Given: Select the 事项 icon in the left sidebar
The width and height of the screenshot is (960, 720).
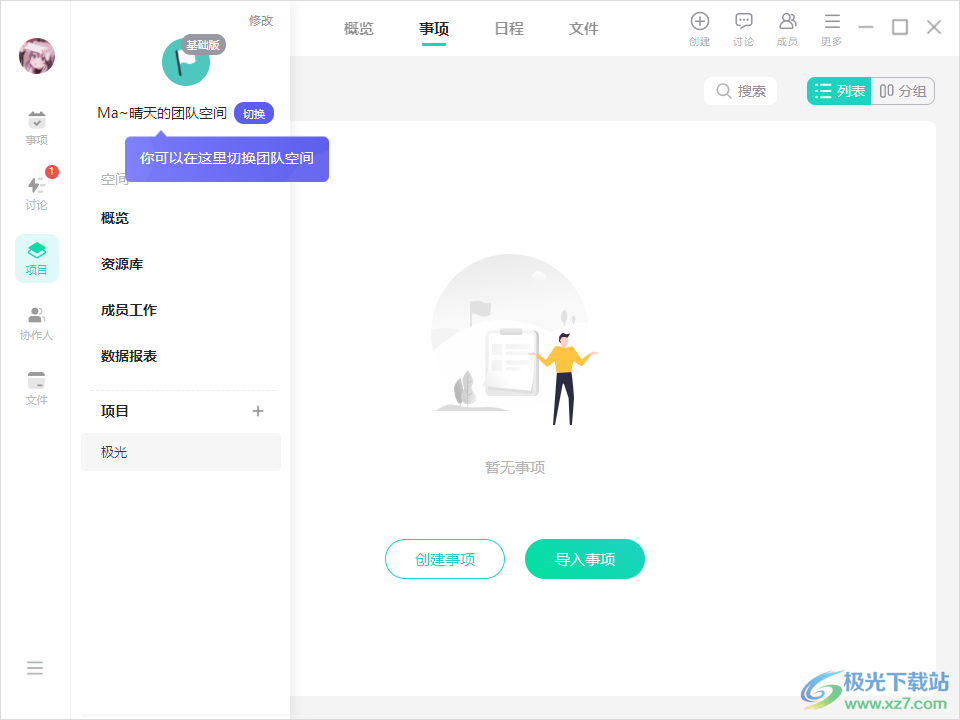Looking at the screenshot, I should click(x=36, y=127).
